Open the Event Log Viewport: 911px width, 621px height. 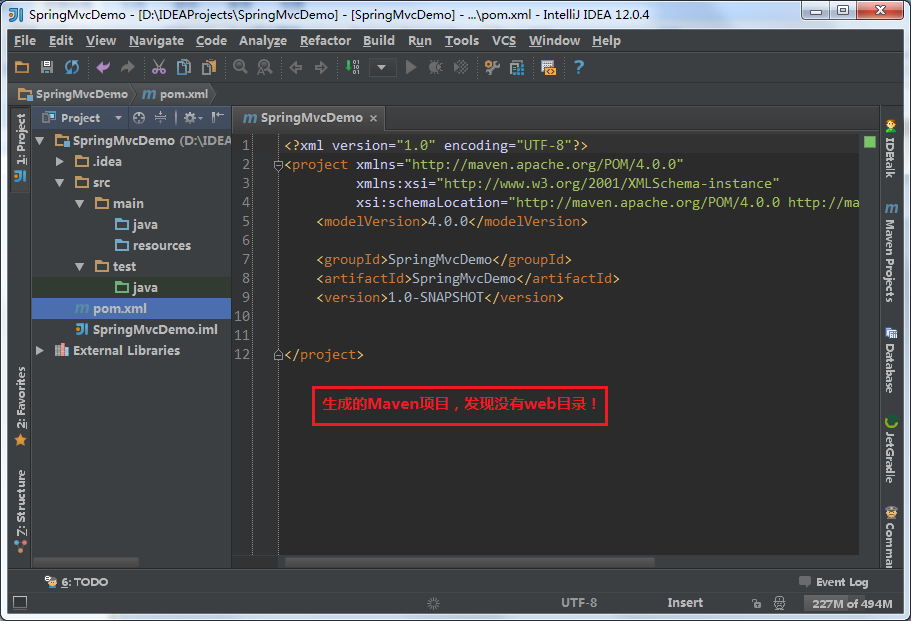(834, 581)
